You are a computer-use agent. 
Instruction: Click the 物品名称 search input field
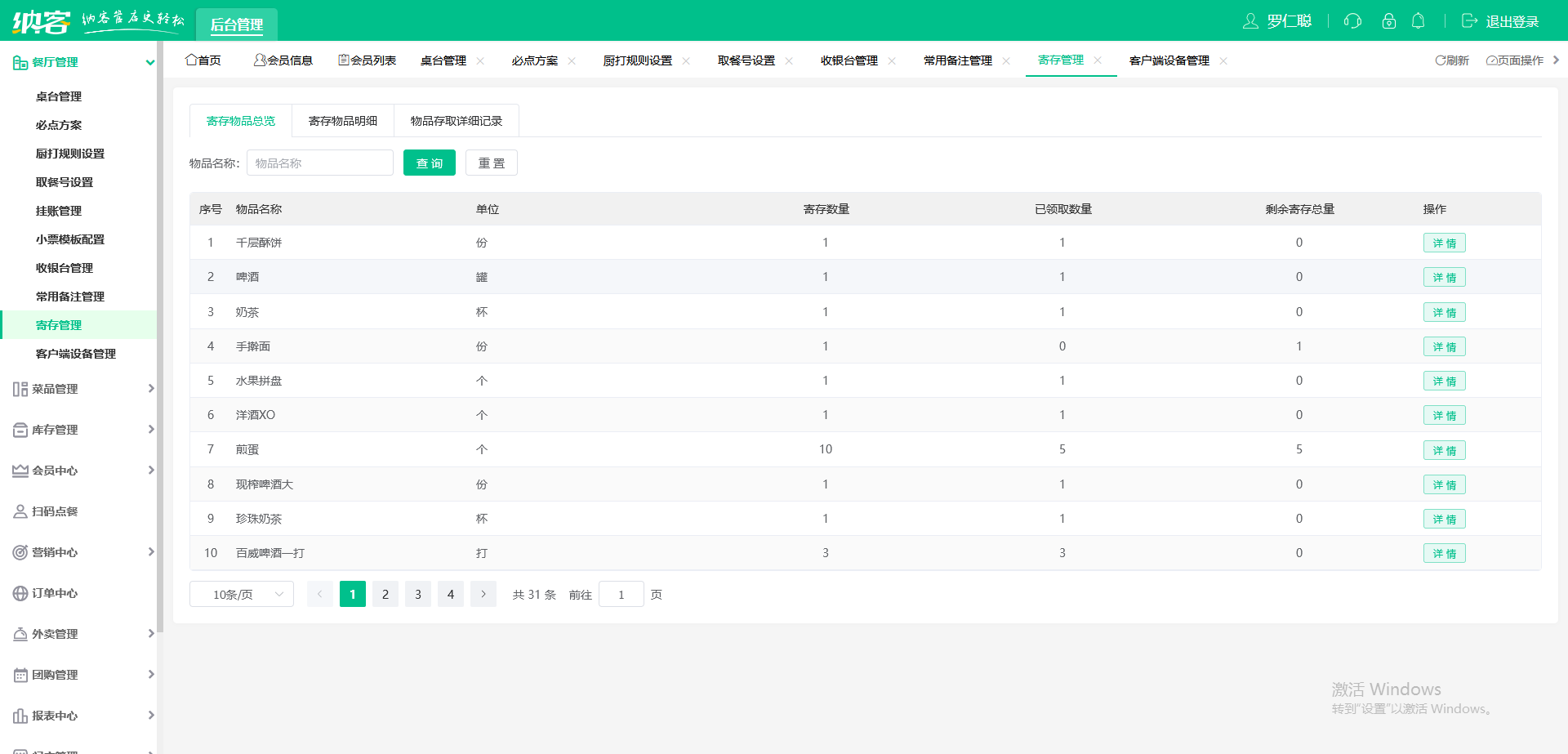coord(320,163)
